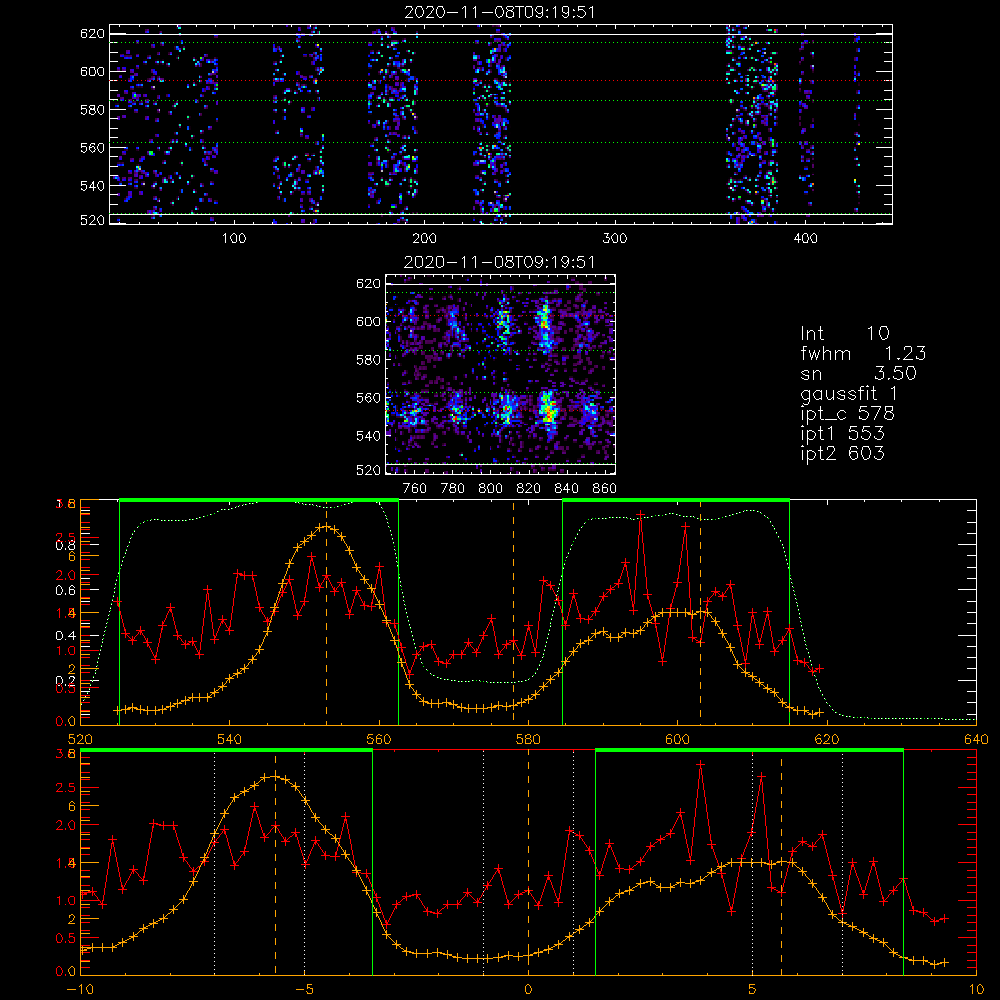The image size is (1000, 1000).
Task: Click x-axis label '840' on the middle image
Action: point(566,489)
